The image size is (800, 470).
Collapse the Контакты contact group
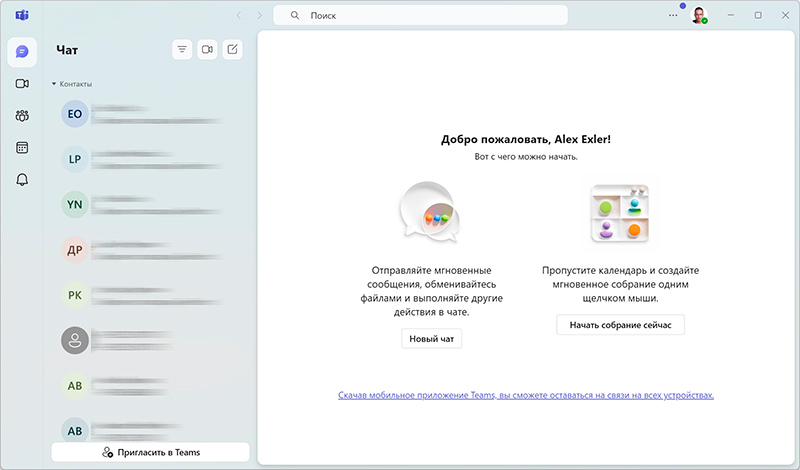coord(54,84)
